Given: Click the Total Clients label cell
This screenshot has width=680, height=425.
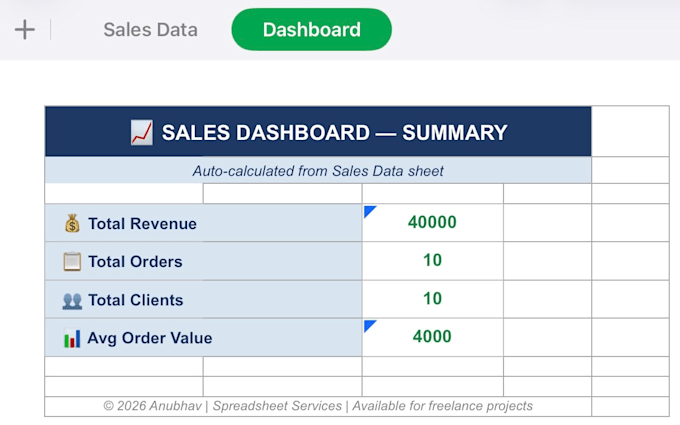Looking at the screenshot, I should point(203,299).
